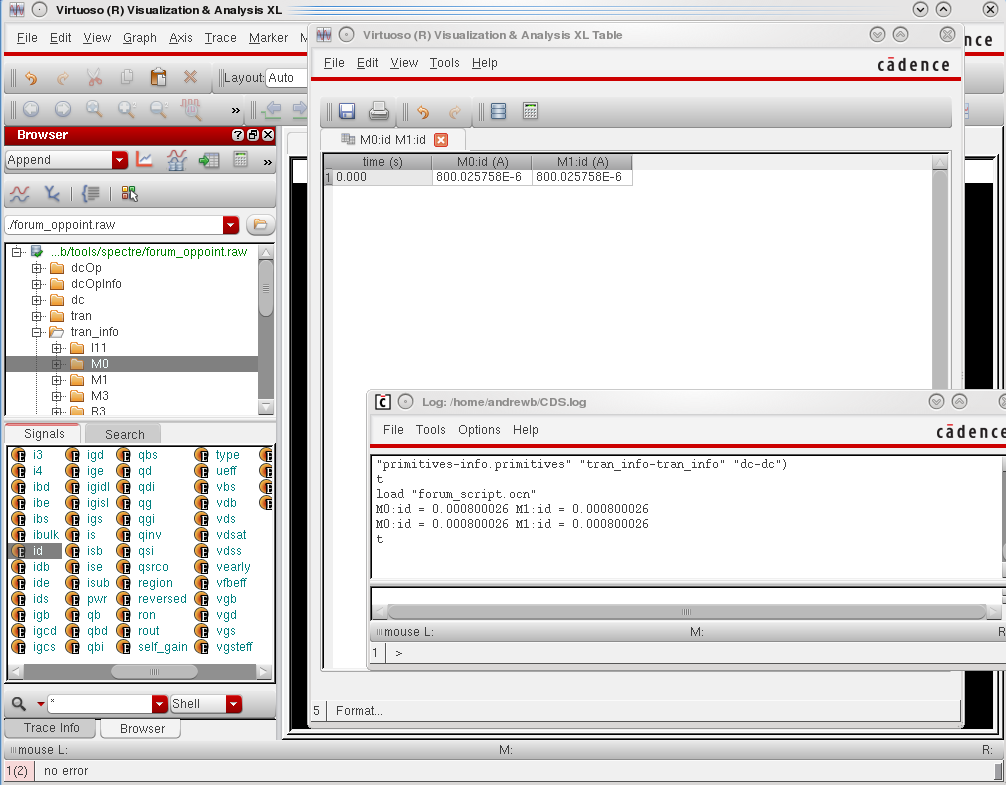This screenshot has height=785, width=1006.
Task: Open File menu in Table window
Action: (334, 63)
